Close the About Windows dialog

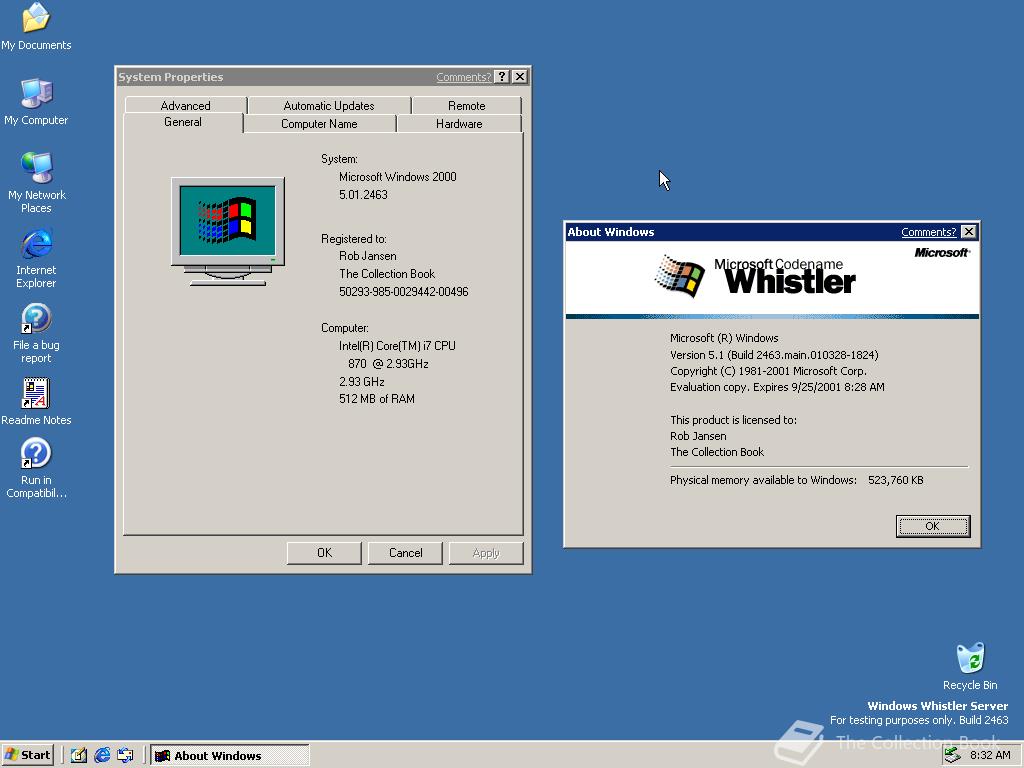[969, 231]
